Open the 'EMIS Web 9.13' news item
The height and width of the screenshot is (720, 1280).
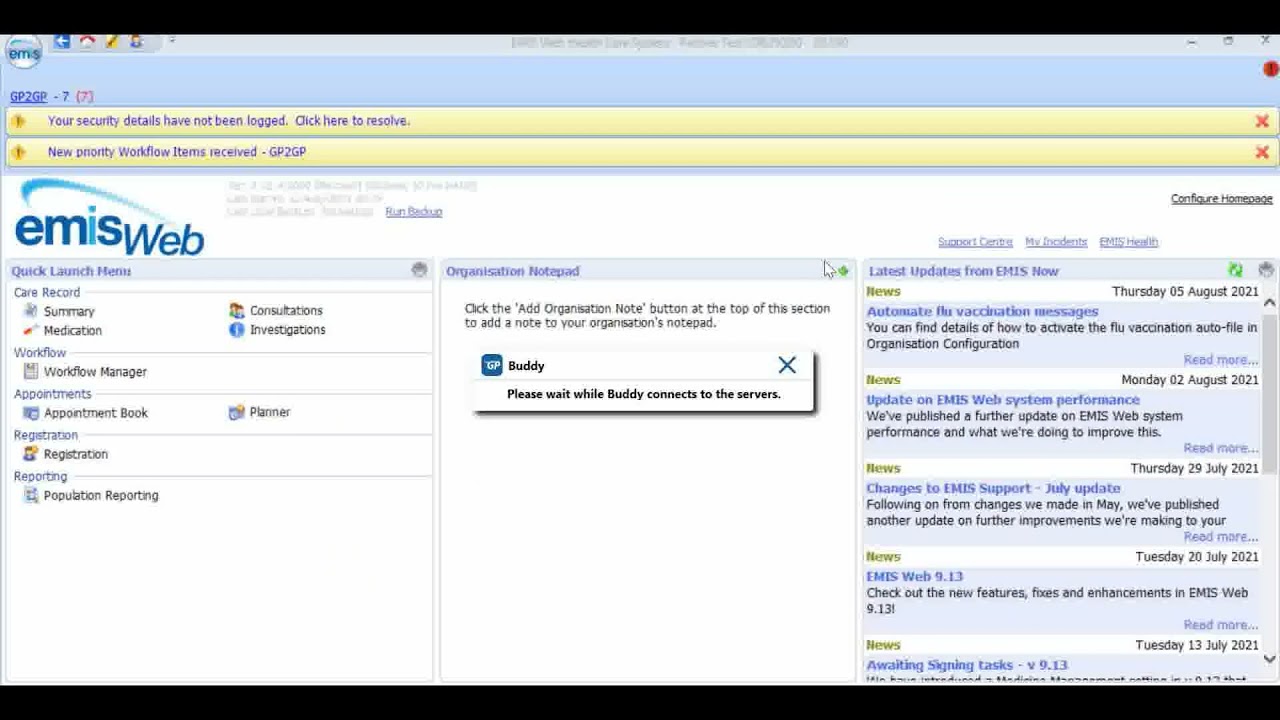click(x=914, y=576)
